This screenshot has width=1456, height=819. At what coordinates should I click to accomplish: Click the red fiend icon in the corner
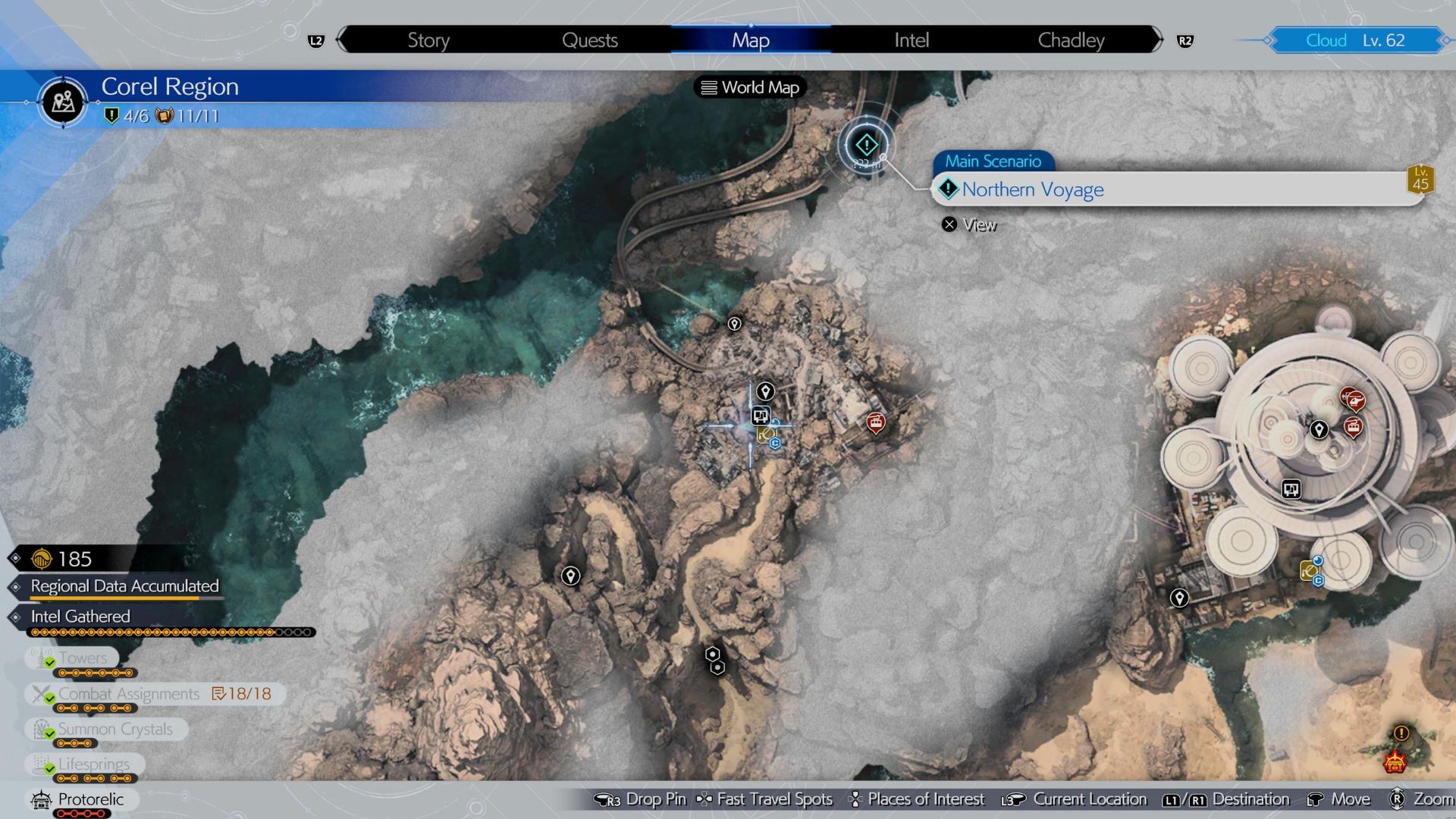click(1395, 762)
